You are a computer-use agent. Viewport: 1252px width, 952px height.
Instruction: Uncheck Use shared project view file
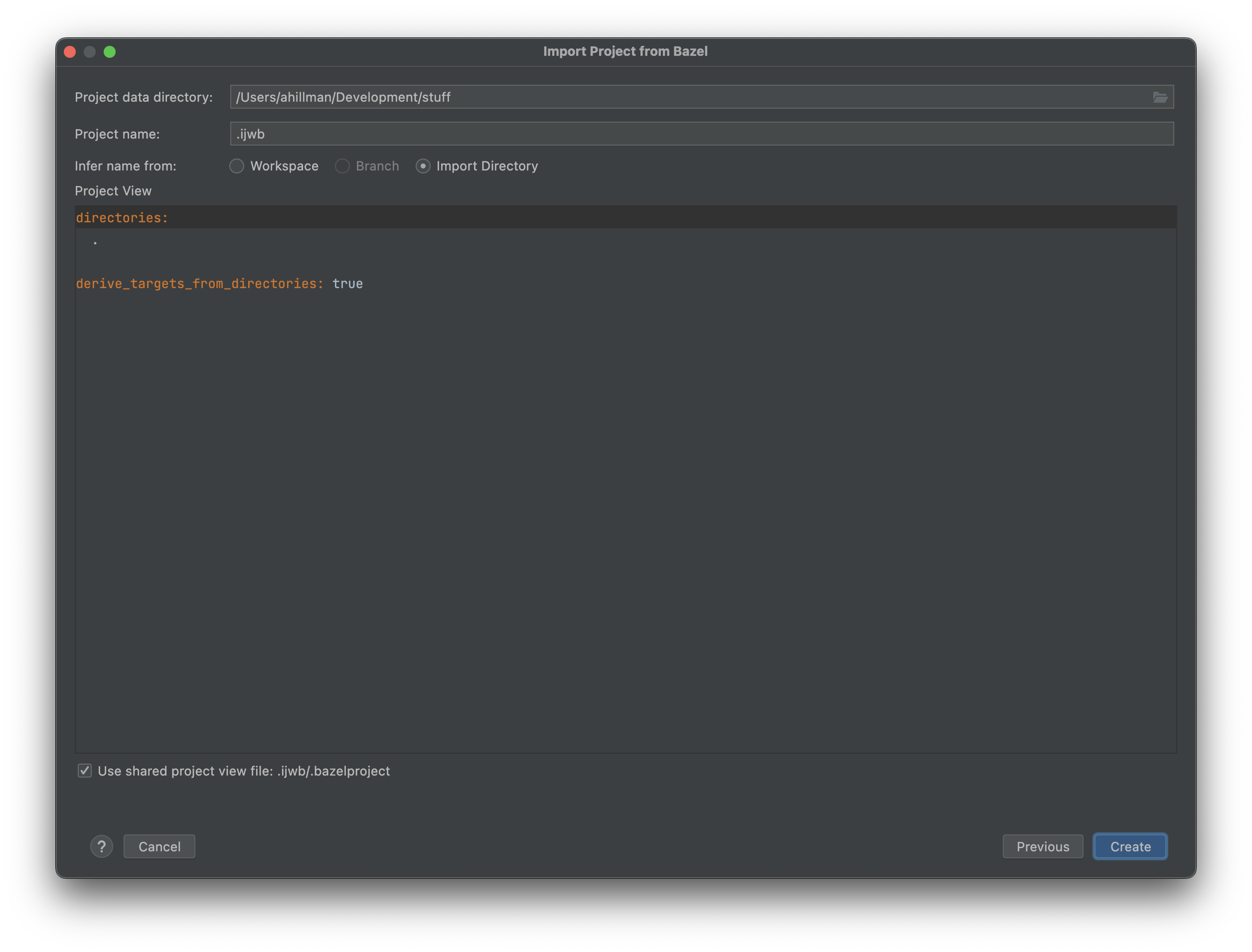pos(84,771)
